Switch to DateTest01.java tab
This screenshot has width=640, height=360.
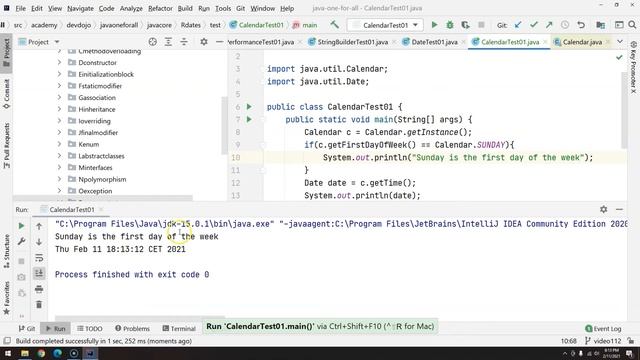[x=434, y=42]
